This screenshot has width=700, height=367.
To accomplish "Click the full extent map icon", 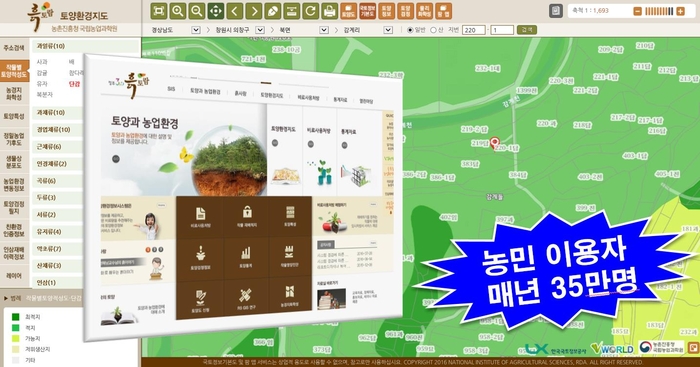I will tap(158, 11).
